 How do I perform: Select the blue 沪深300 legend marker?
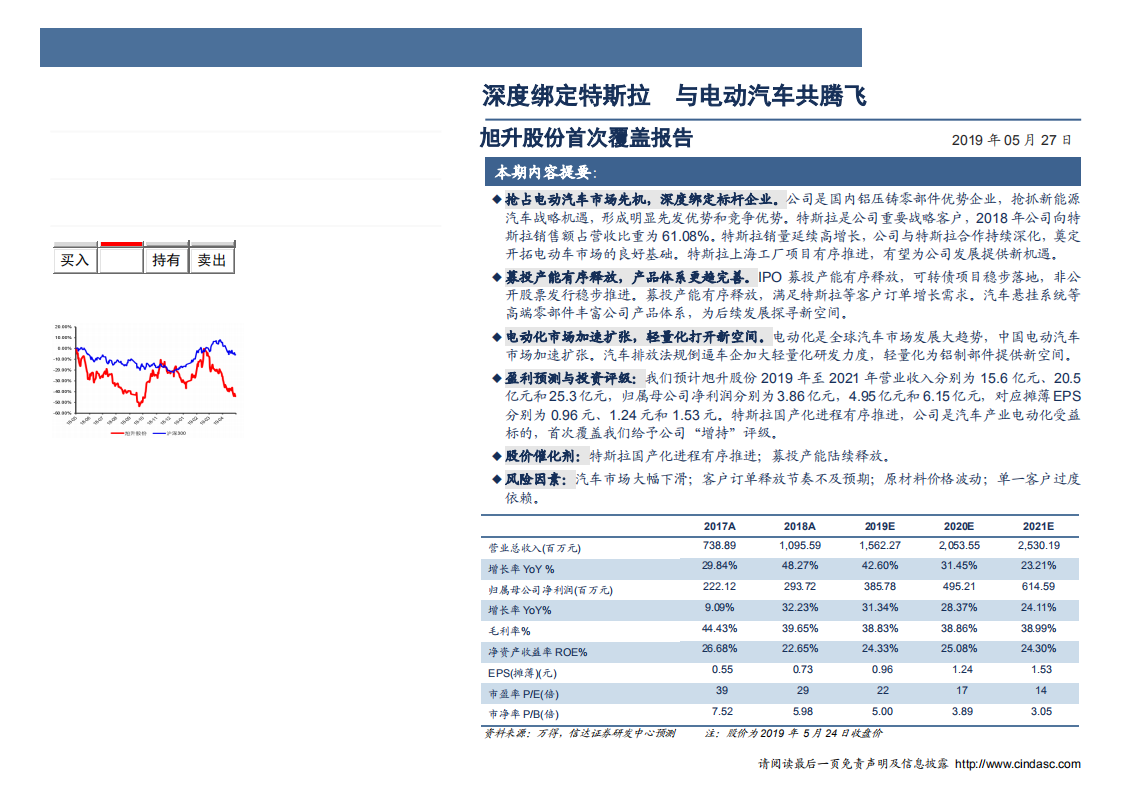pos(160,433)
